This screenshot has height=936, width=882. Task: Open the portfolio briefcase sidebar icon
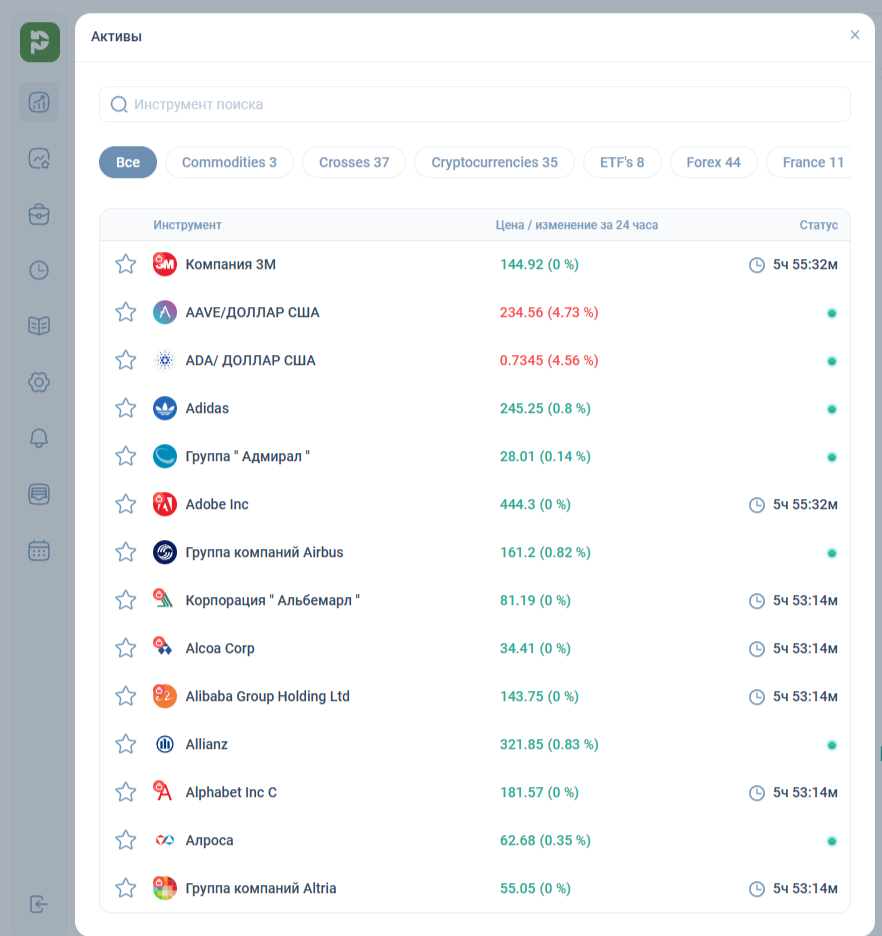39,214
